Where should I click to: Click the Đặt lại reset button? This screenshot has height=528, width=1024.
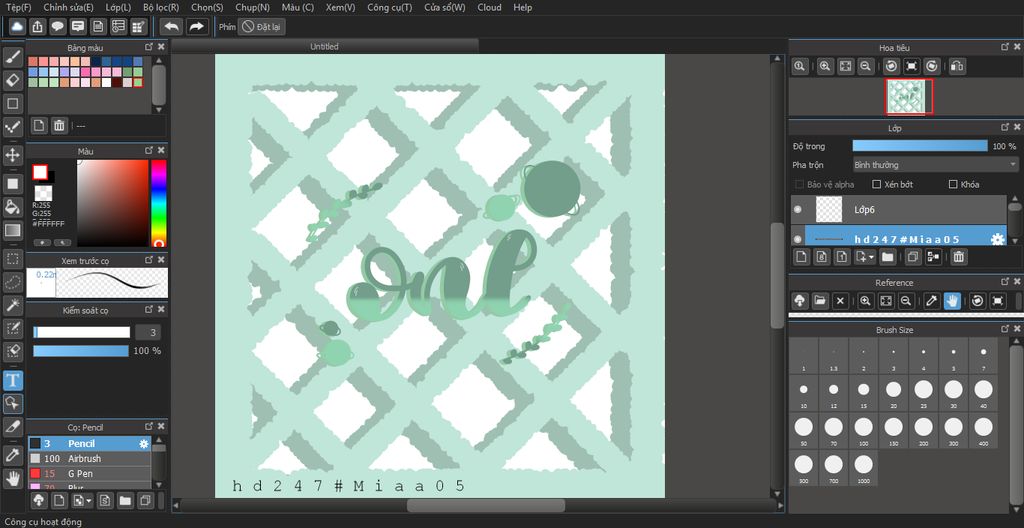point(261,27)
